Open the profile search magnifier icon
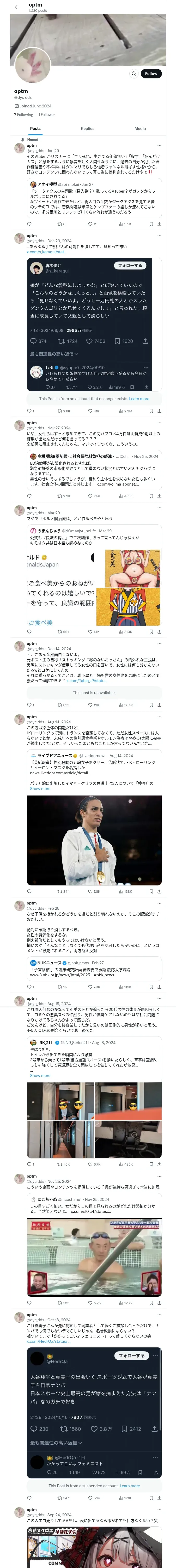 pos(133,74)
